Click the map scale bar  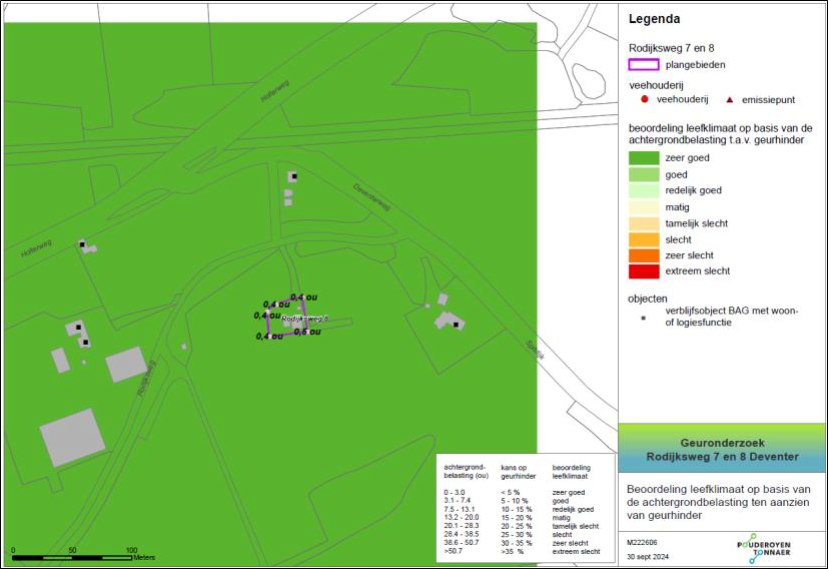(x=72, y=553)
